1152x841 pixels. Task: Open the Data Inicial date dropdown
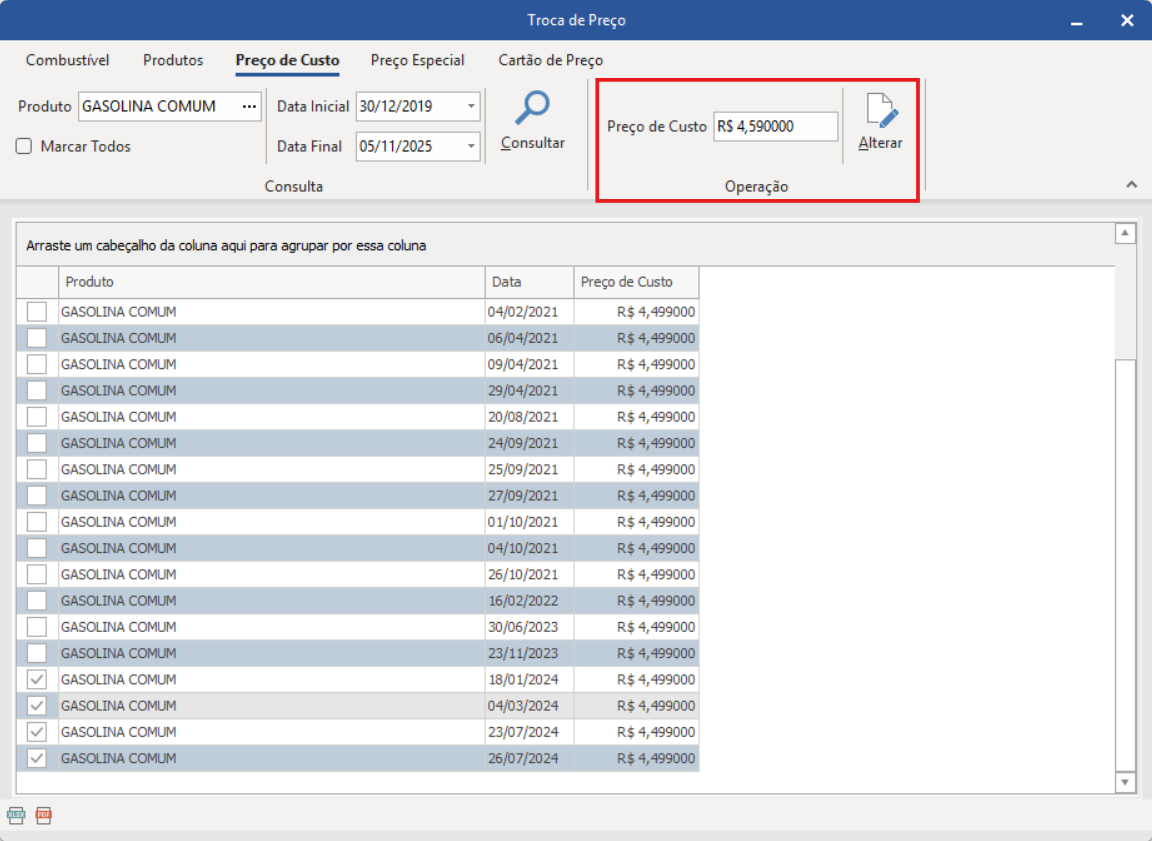click(470, 107)
